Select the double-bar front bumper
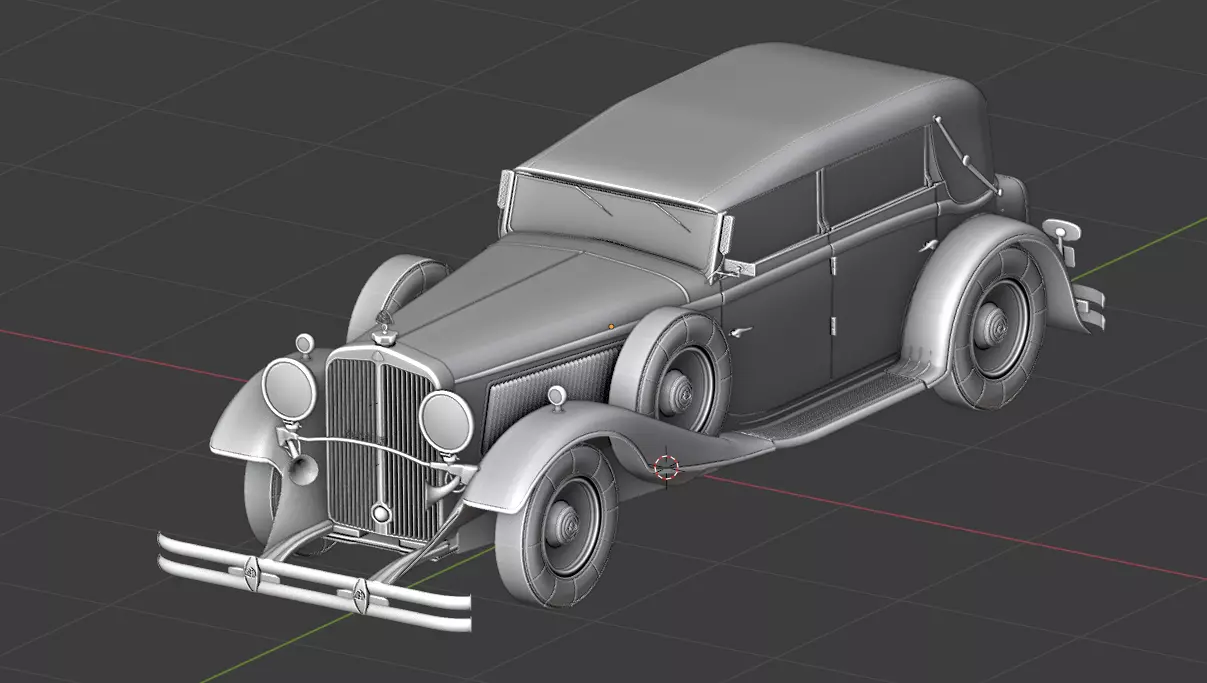 314,581
